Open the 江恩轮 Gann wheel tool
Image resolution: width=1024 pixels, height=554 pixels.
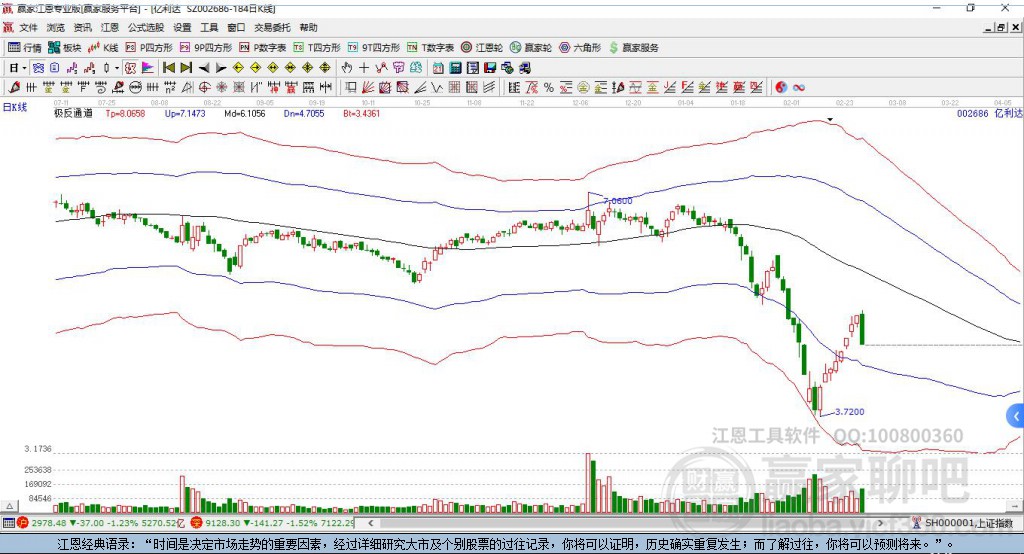482,48
